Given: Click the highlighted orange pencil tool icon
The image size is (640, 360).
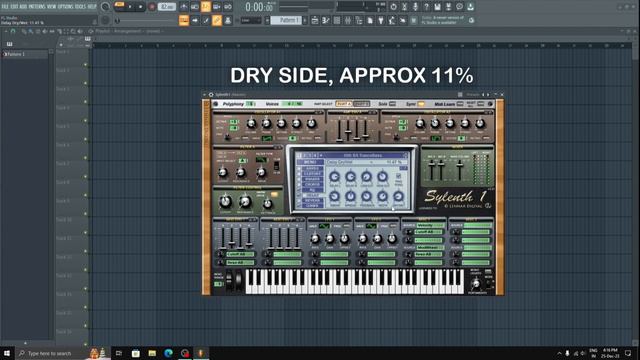Looking at the screenshot, I should [217, 20].
